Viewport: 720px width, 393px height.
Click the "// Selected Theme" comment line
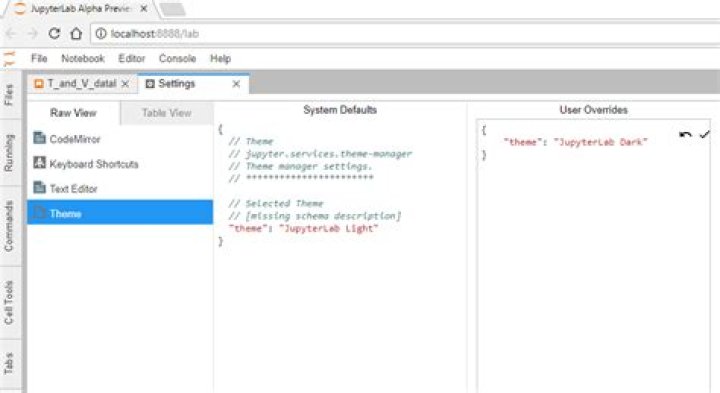click(276, 203)
